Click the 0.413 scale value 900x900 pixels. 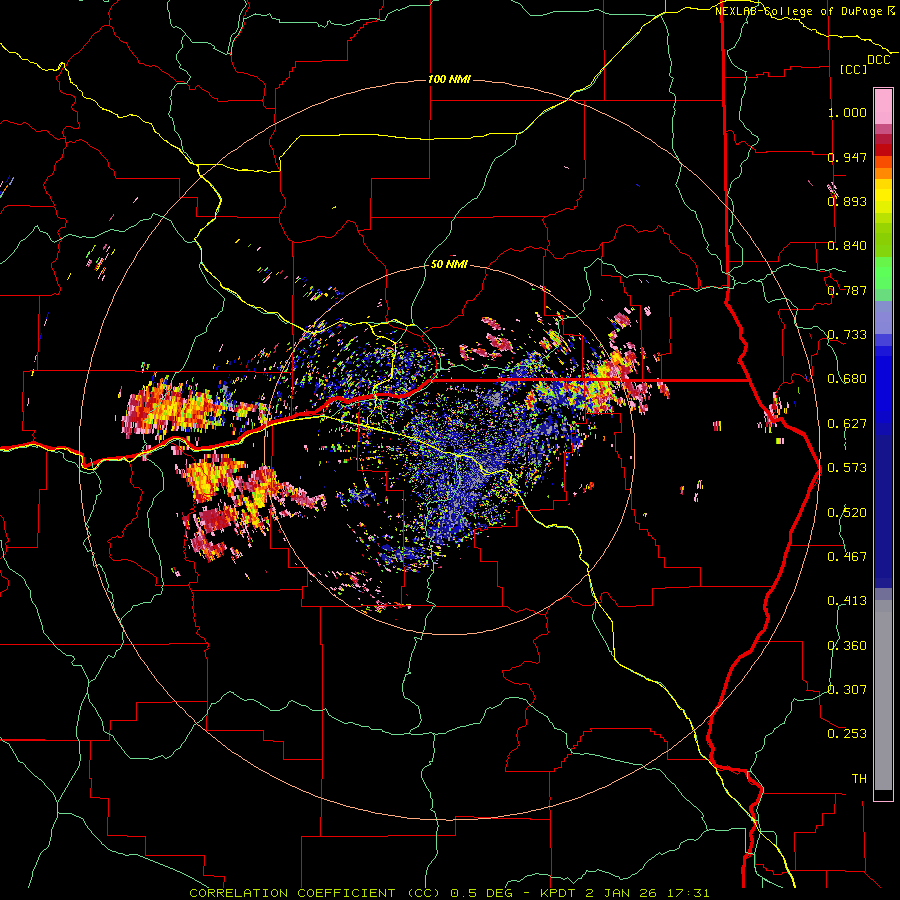tap(847, 601)
